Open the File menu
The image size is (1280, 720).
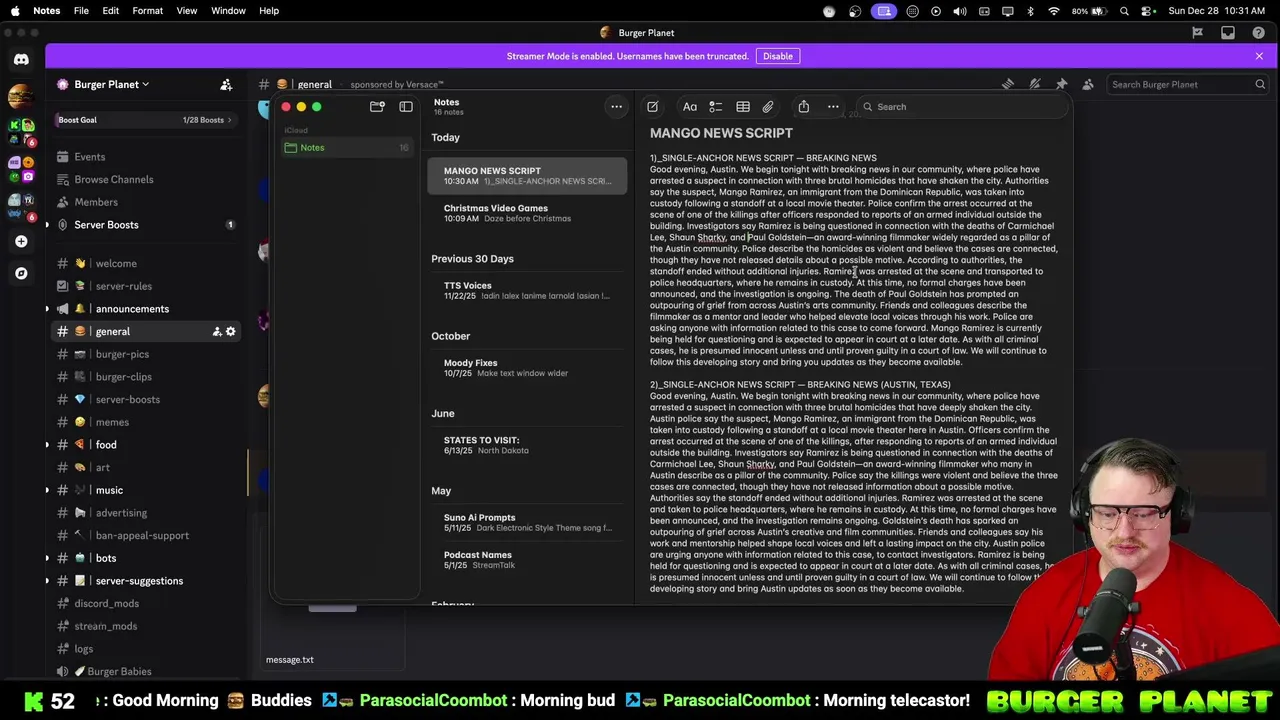pyautogui.click(x=81, y=11)
